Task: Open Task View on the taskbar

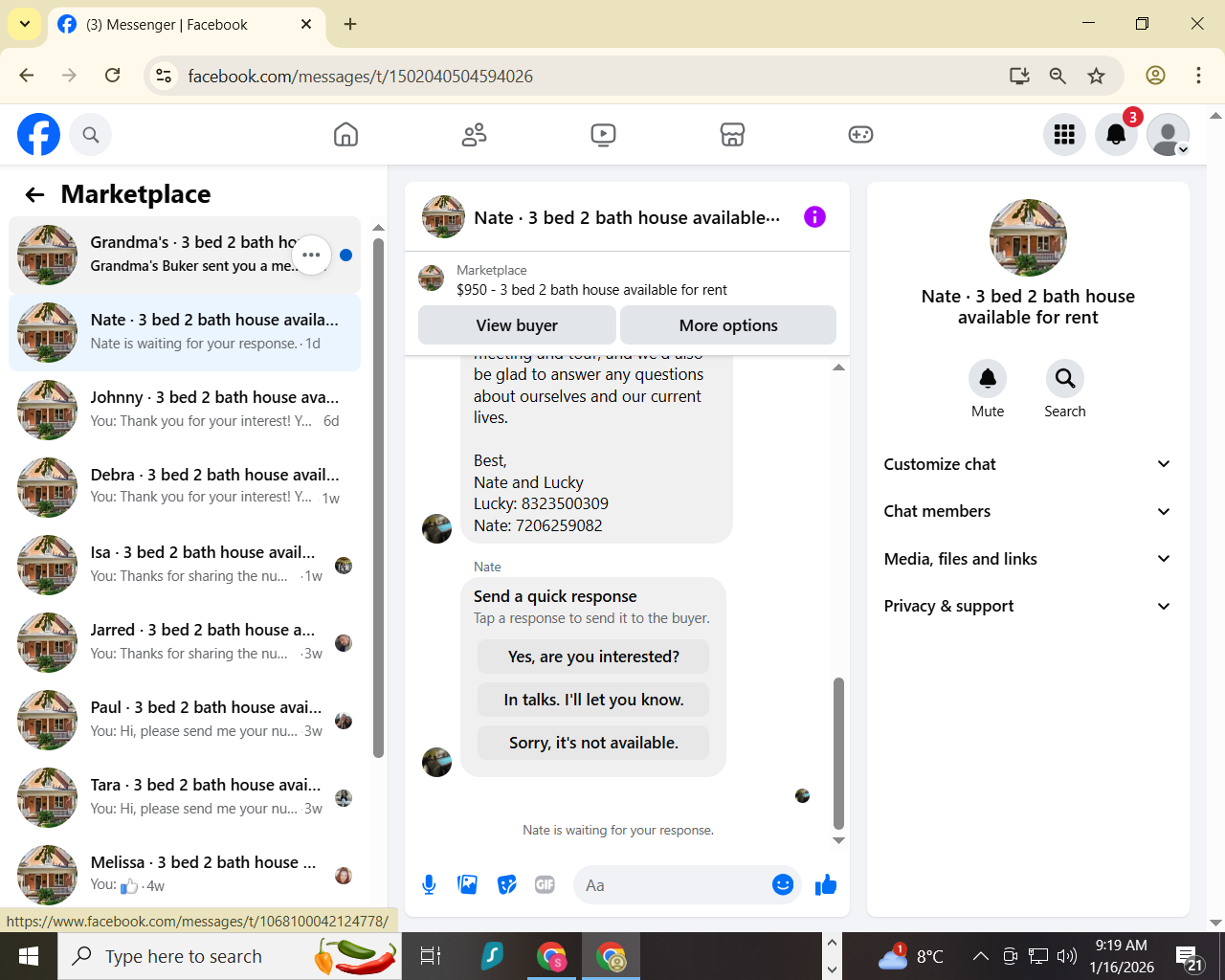Action: (x=431, y=956)
